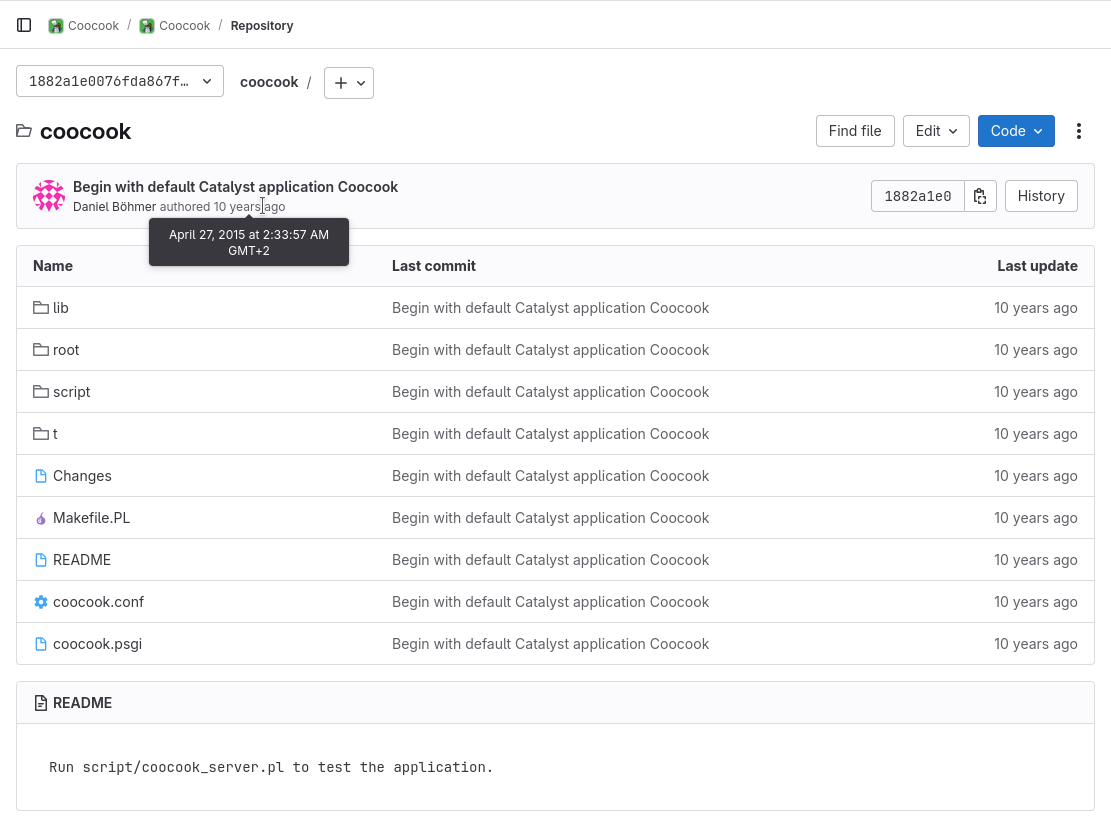Click folder icon beside coocook heading

tap(24, 131)
